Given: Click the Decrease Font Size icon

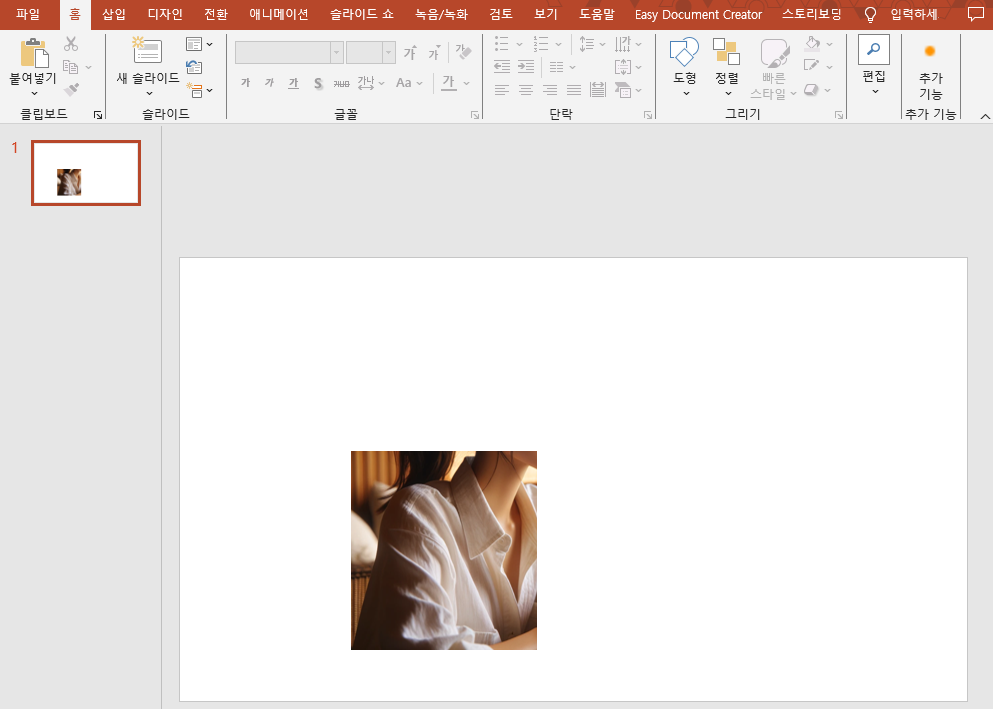Looking at the screenshot, I should 434,53.
